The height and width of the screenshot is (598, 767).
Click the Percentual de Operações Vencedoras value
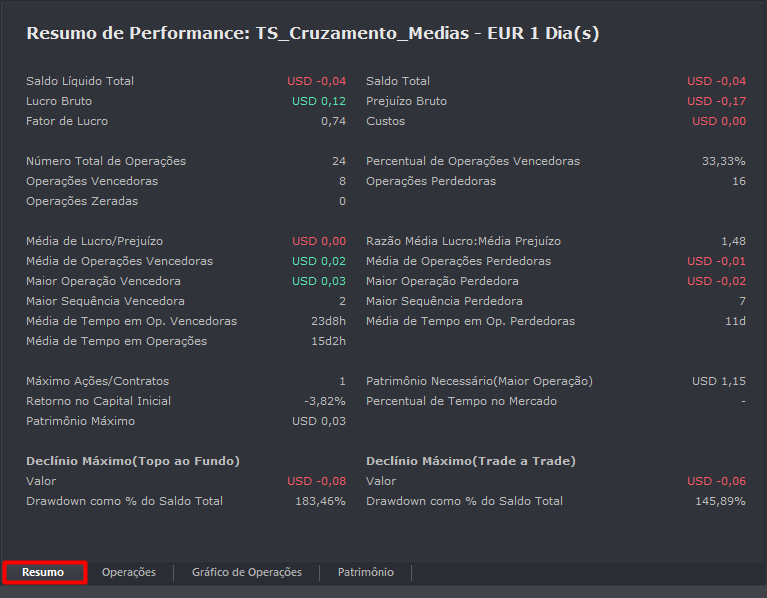pyautogui.click(x=723, y=161)
